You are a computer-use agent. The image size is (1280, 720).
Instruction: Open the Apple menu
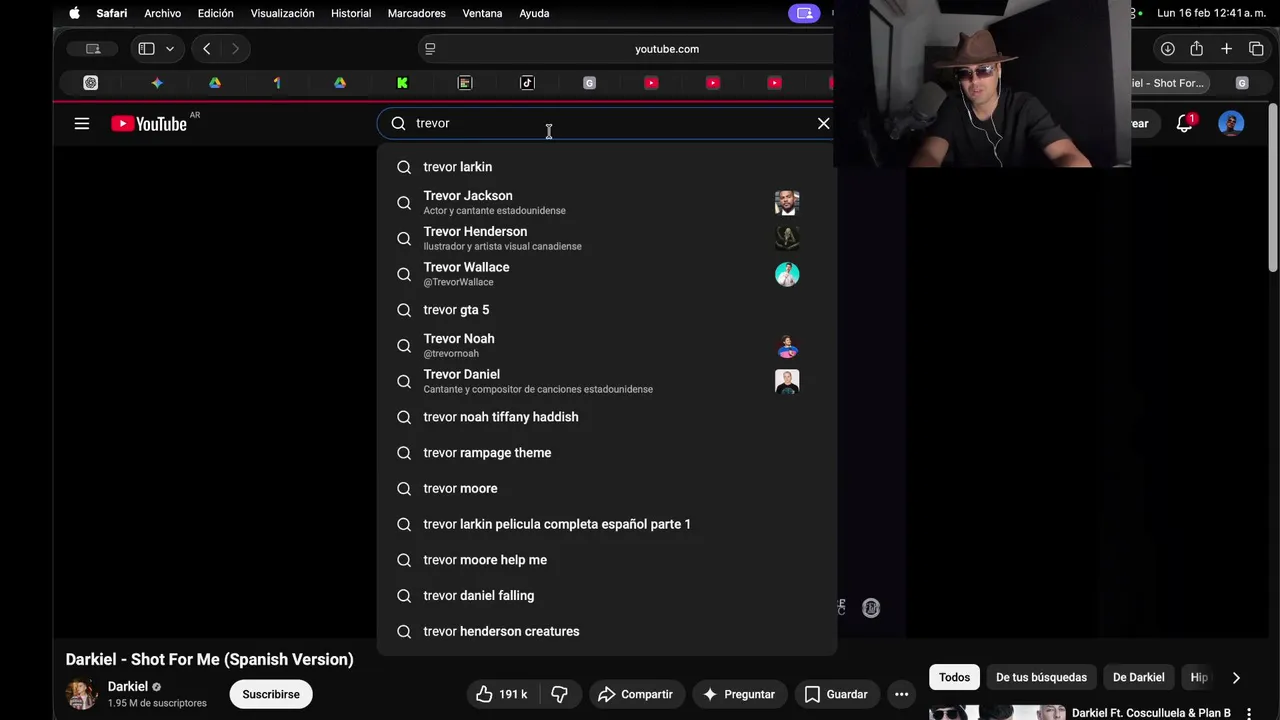coord(74,13)
